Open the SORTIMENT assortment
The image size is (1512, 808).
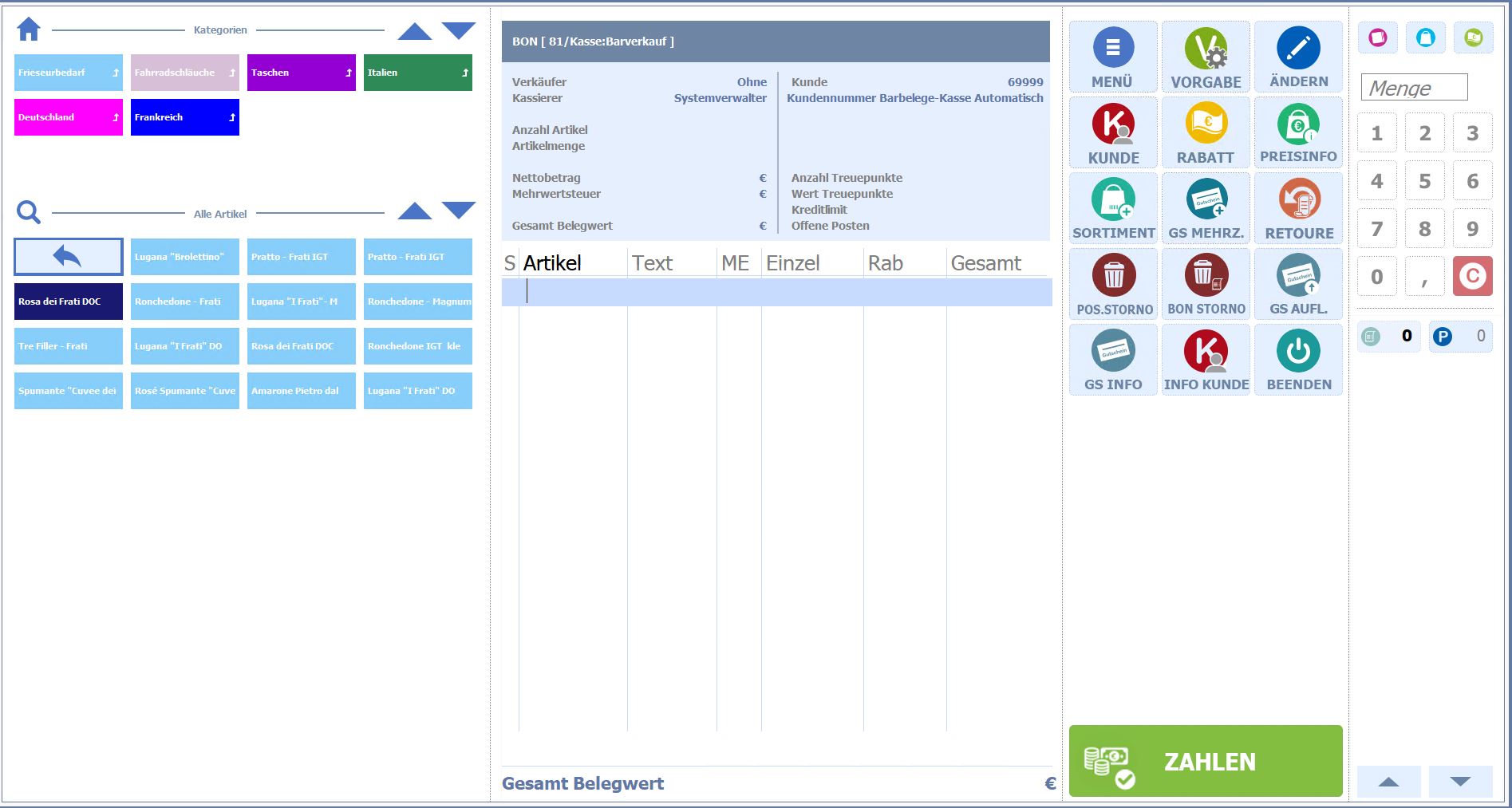tap(1113, 209)
